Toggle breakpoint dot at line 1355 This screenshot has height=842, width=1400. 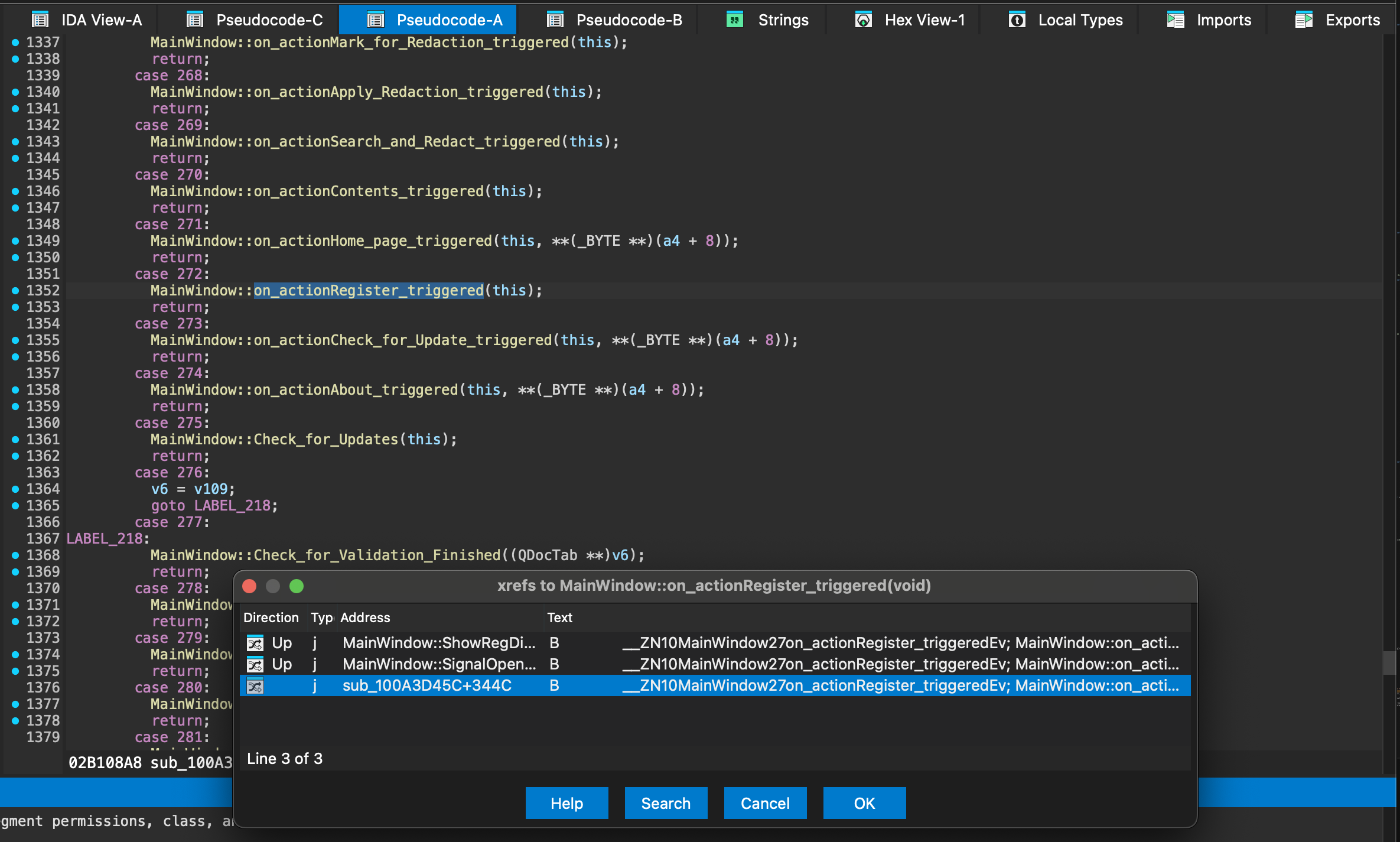pyautogui.click(x=15, y=340)
